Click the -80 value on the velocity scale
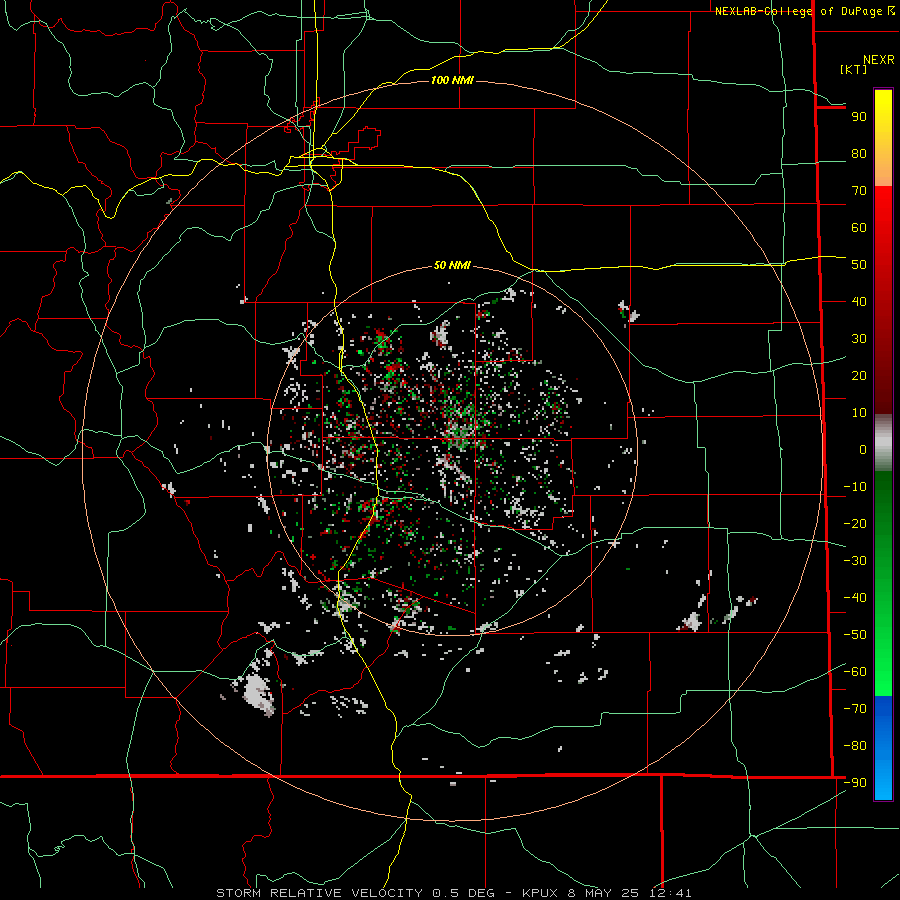Viewport: 900px width, 900px height. (x=855, y=746)
